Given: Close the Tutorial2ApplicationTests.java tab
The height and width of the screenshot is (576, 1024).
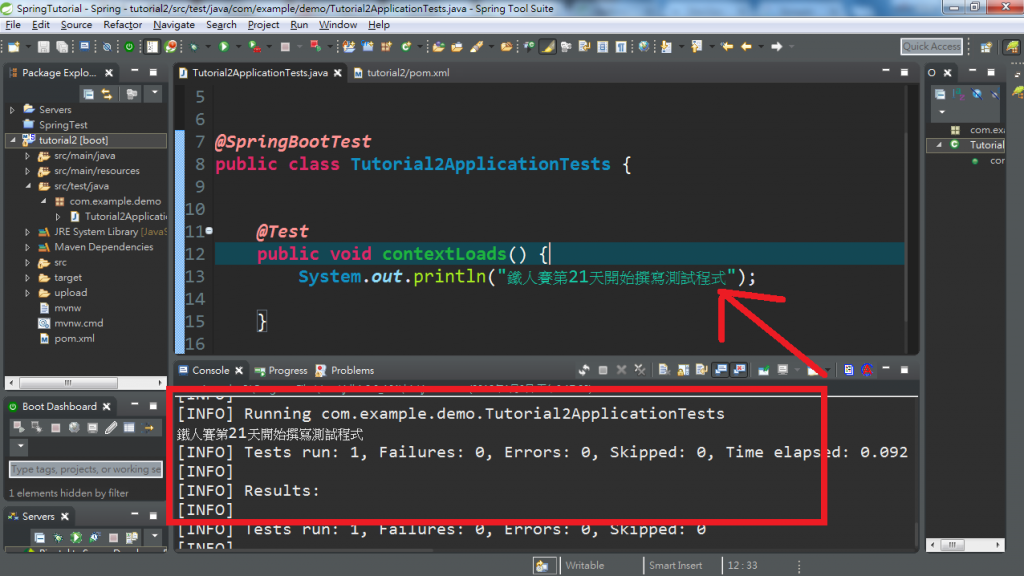Looking at the screenshot, I should click(338, 73).
